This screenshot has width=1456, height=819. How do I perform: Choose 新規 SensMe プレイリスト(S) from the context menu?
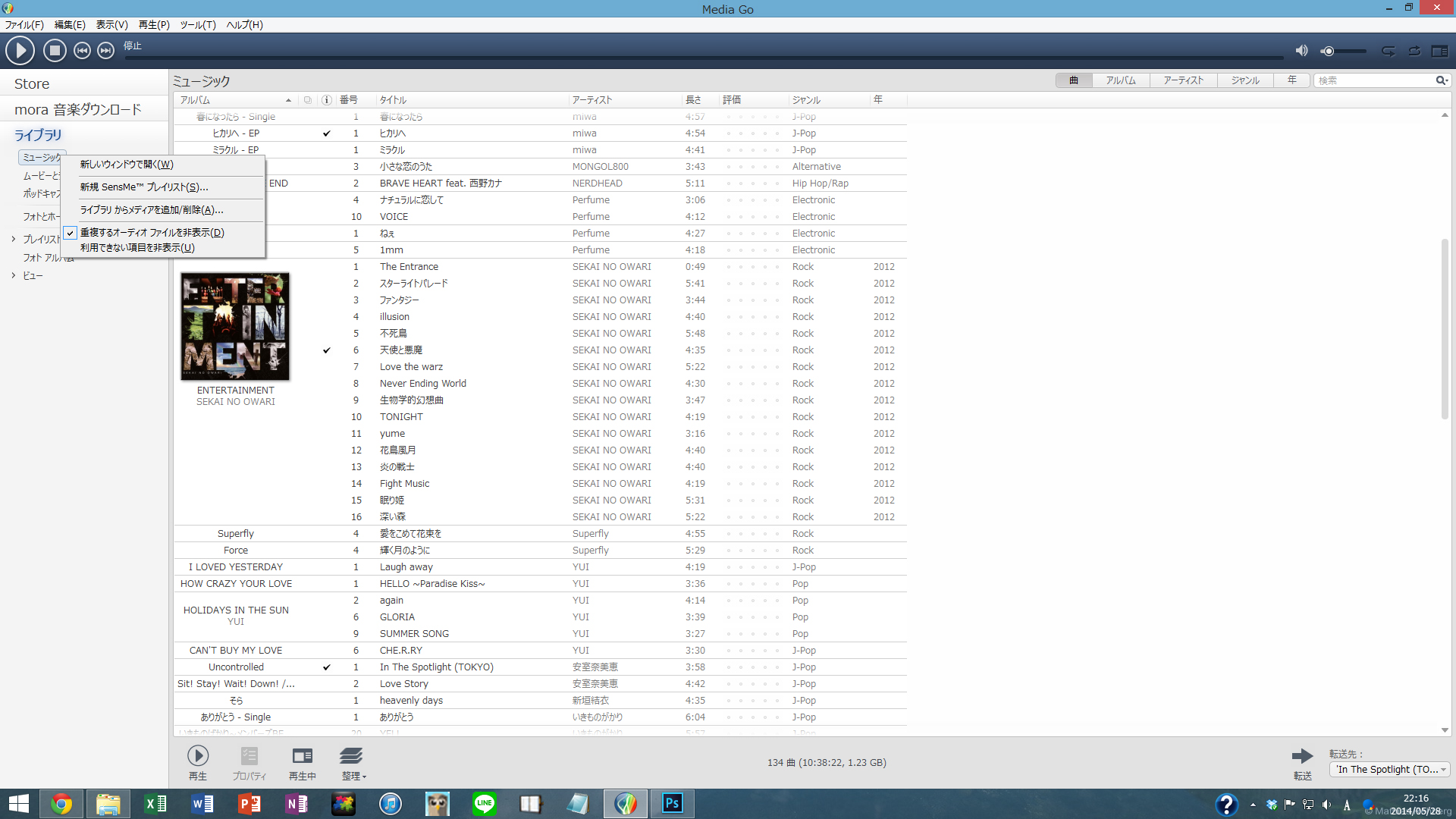[x=163, y=187]
